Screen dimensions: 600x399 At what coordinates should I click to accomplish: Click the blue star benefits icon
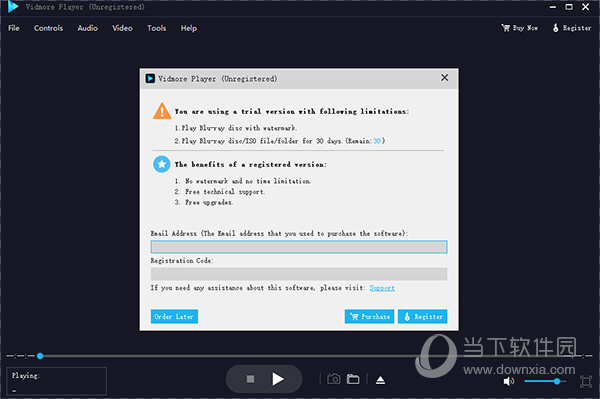[161, 164]
